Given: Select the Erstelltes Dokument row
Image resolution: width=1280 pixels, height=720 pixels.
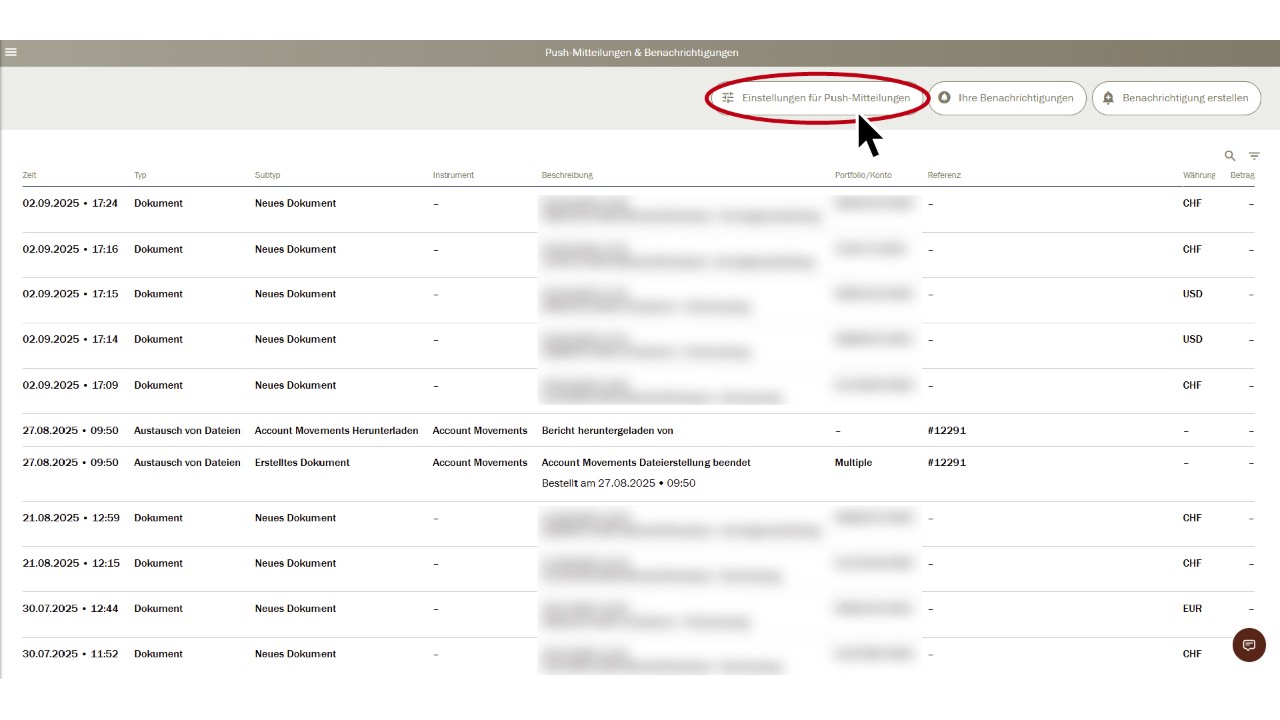Looking at the screenshot, I should pyautogui.click(x=302, y=463).
